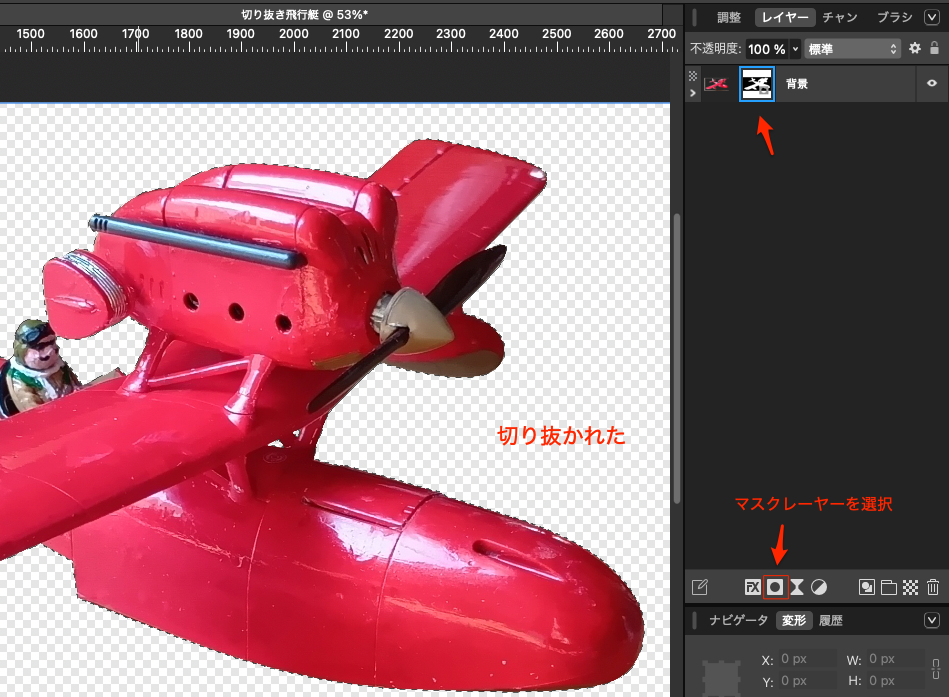Click the Mask Layer icon
The image size is (949, 697).
775,587
